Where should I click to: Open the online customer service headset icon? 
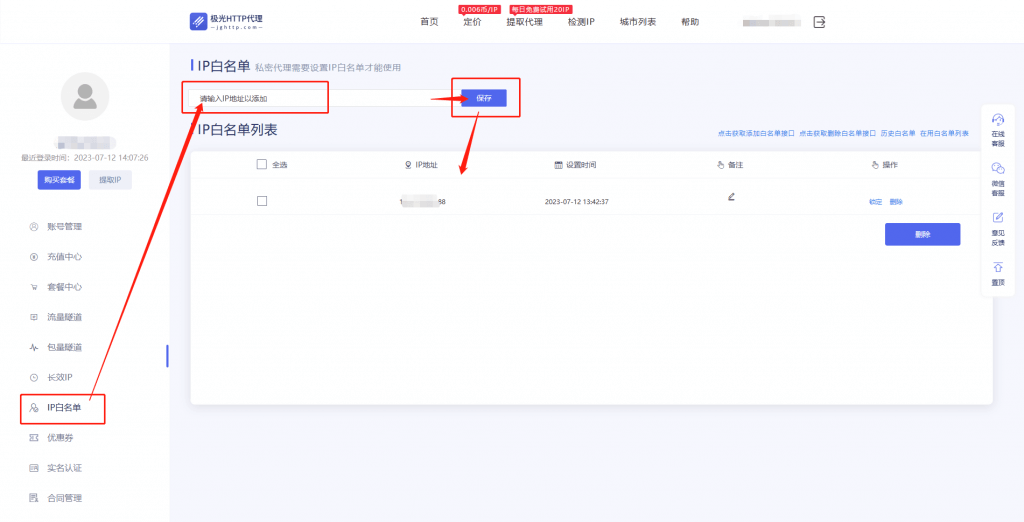point(997,120)
